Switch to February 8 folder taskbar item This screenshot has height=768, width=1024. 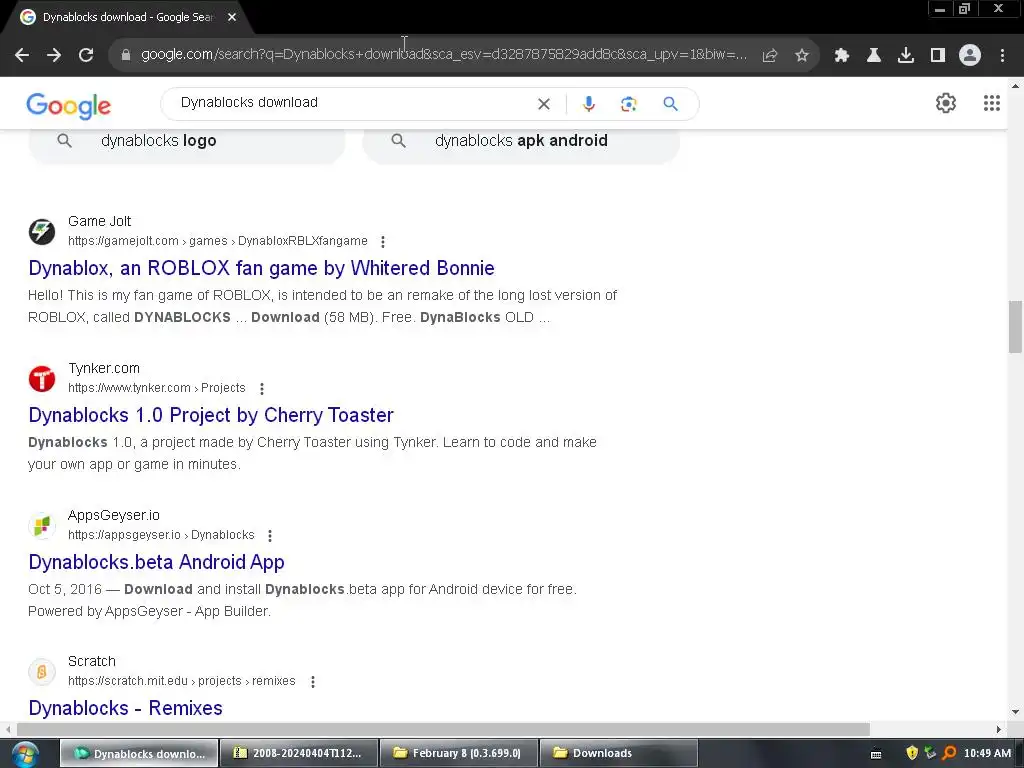pos(459,754)
